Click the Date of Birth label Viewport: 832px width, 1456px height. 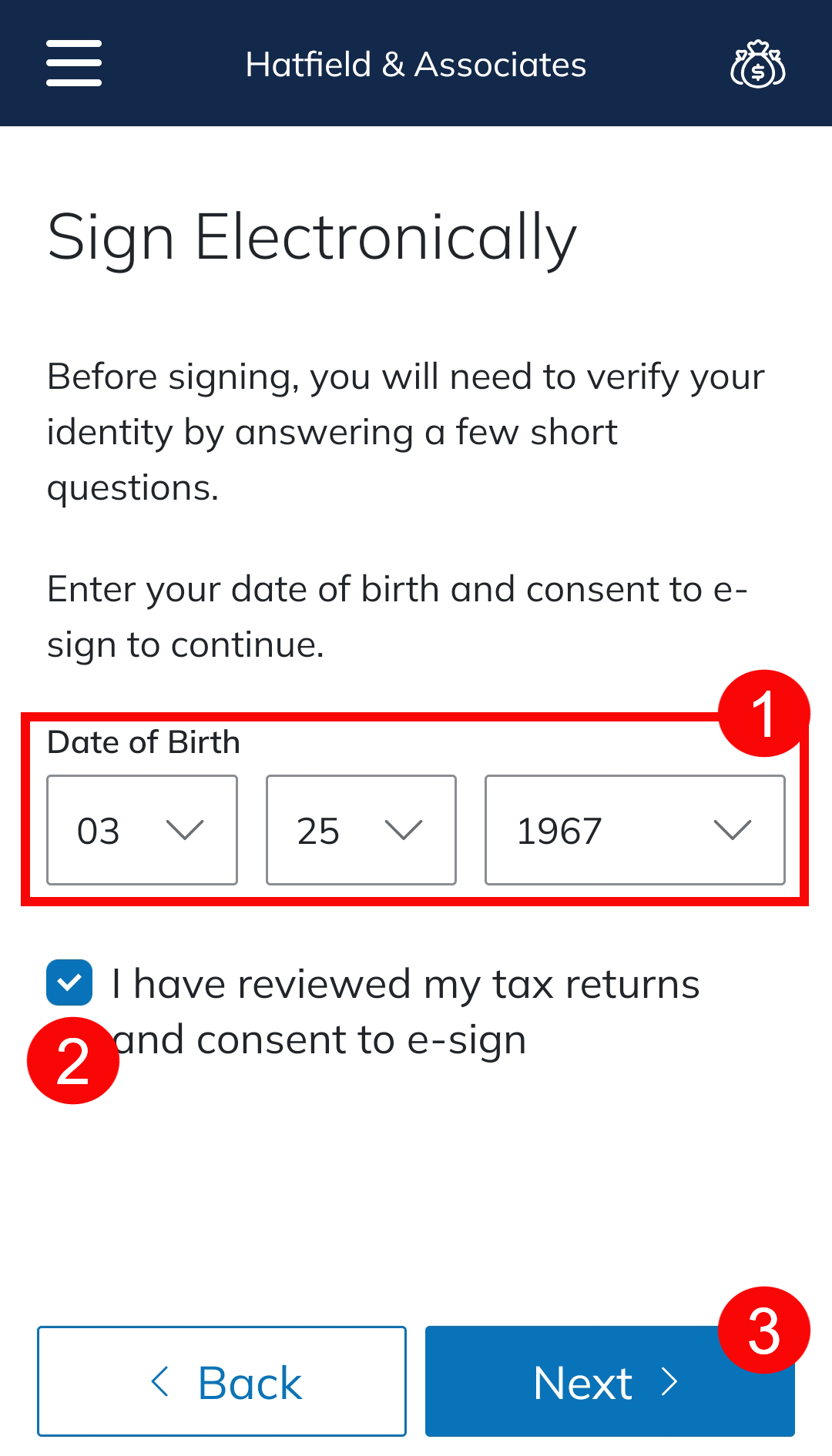coord(144,742)
